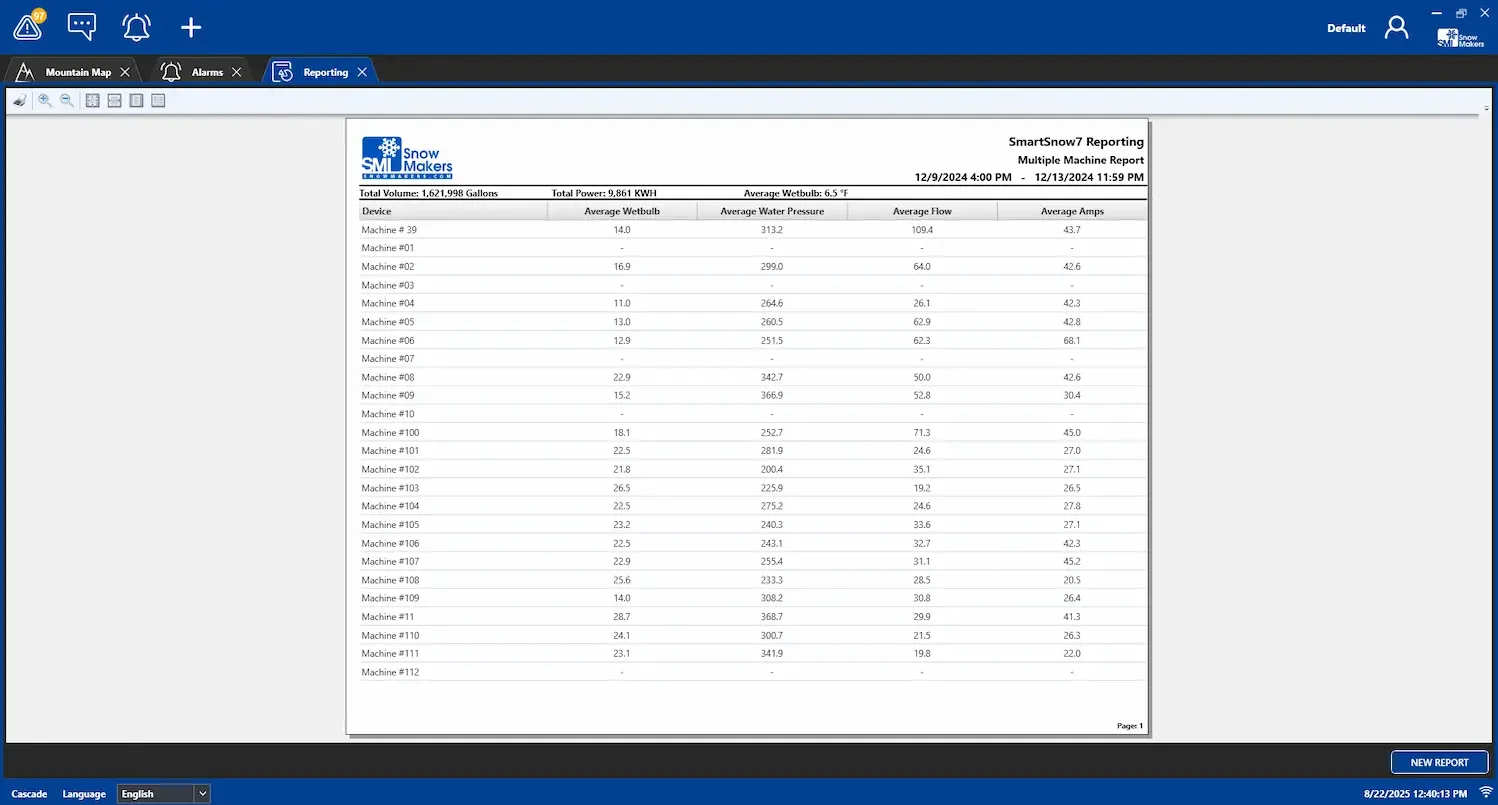Image resolution: width=1498 pixels, height=805 pixels.
Task: Click the NEW REPORT button
Action: (x=1439, y=762)
